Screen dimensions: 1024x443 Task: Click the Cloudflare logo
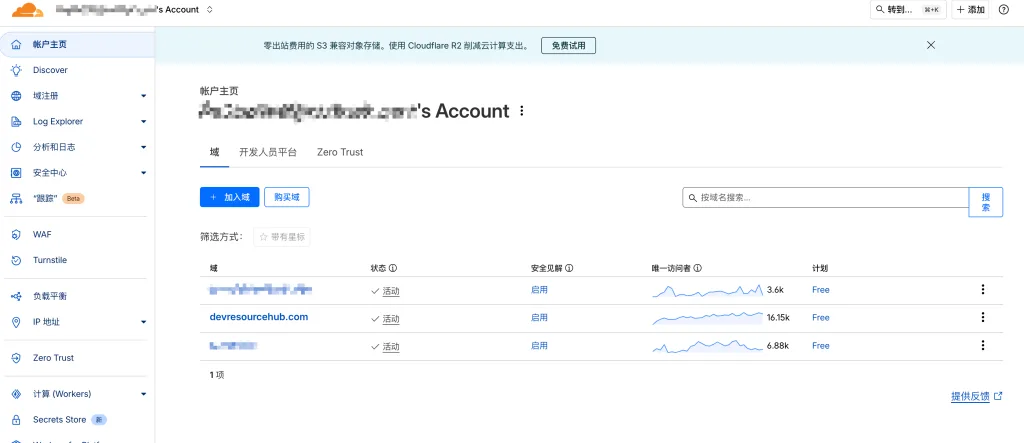28,10
